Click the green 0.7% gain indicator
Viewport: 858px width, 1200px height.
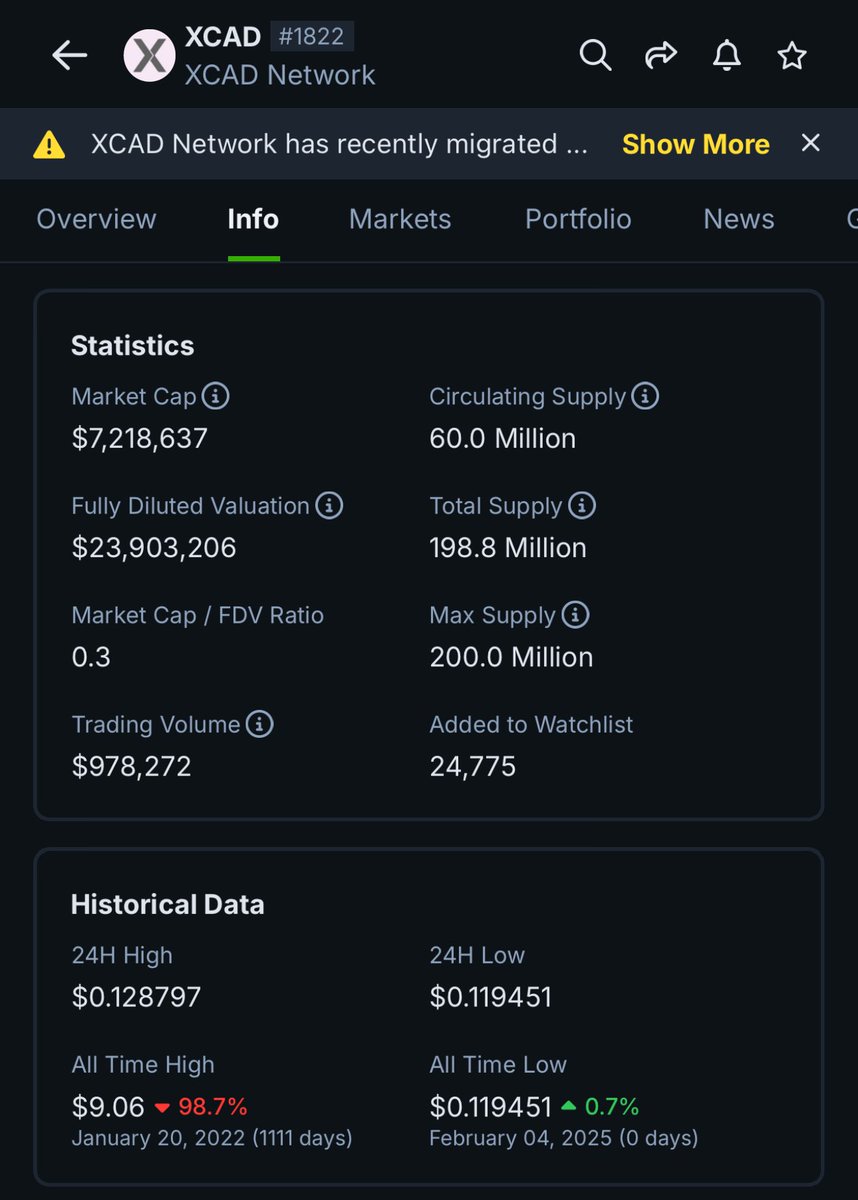[x=599, y=1107]
